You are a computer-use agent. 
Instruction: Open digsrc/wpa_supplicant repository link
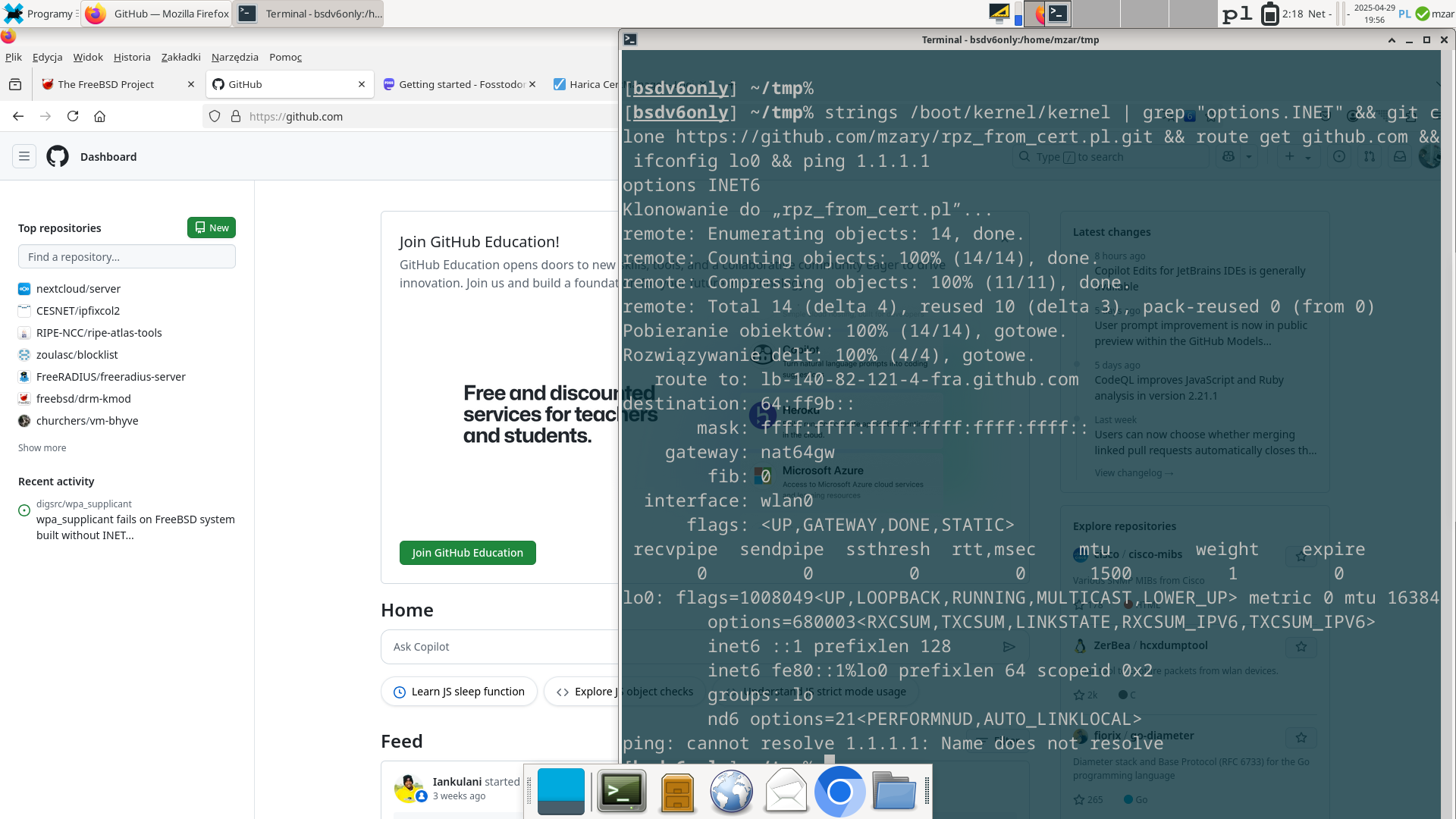pyautogui.click(x=84, y=504)
